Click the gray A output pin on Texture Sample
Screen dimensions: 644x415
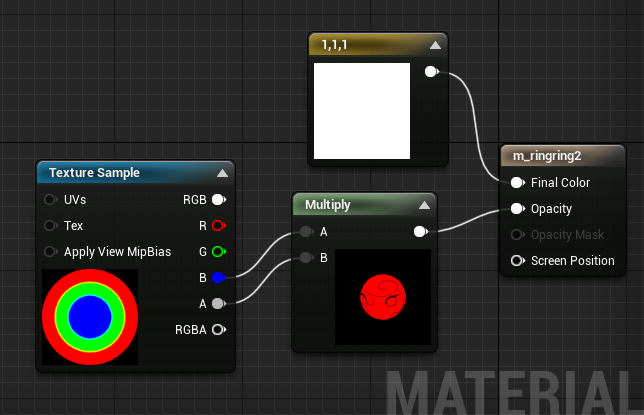219,304
